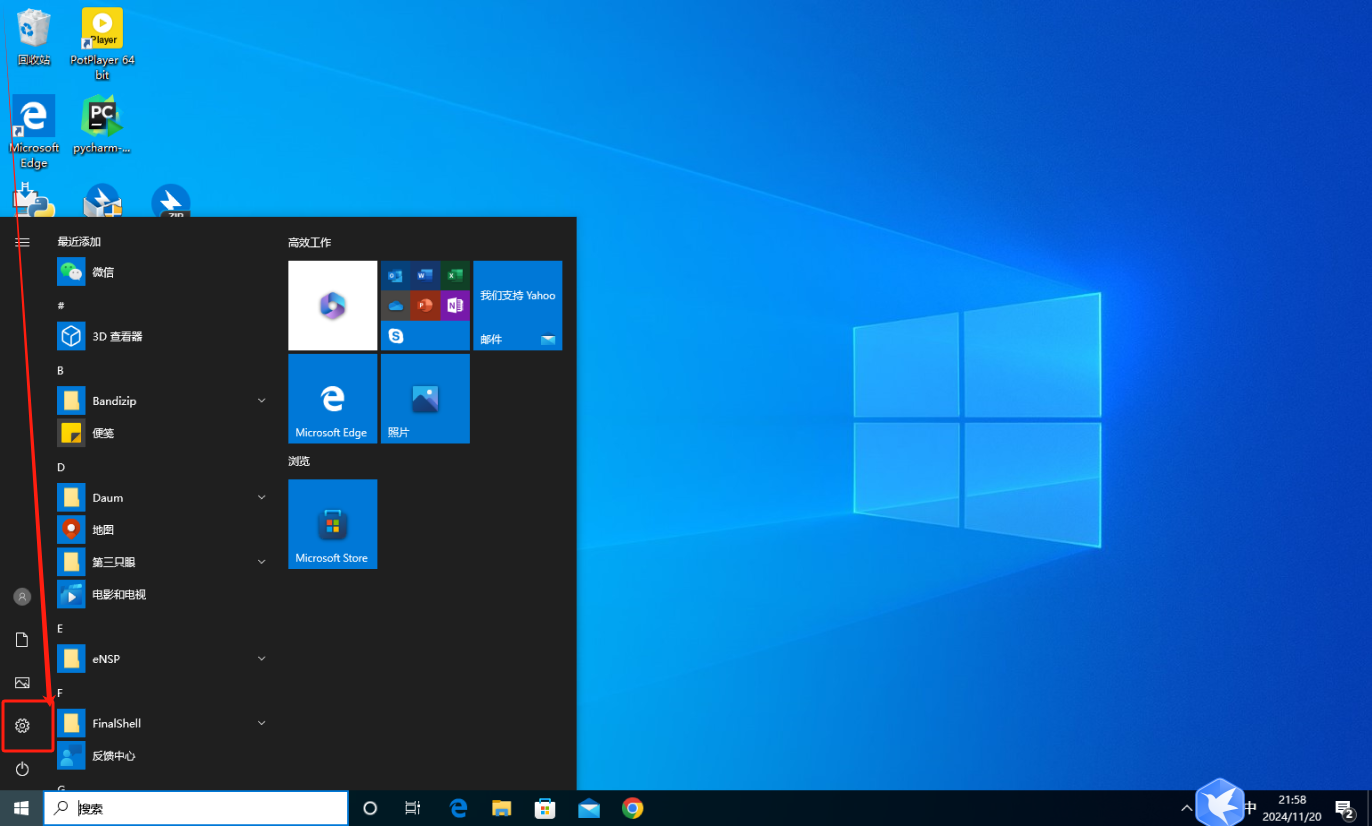Image resolution: width=1372 pixels, height=826 pixels.
Task: Click the user account avatar icon
Action: click(x=22, y=597)
